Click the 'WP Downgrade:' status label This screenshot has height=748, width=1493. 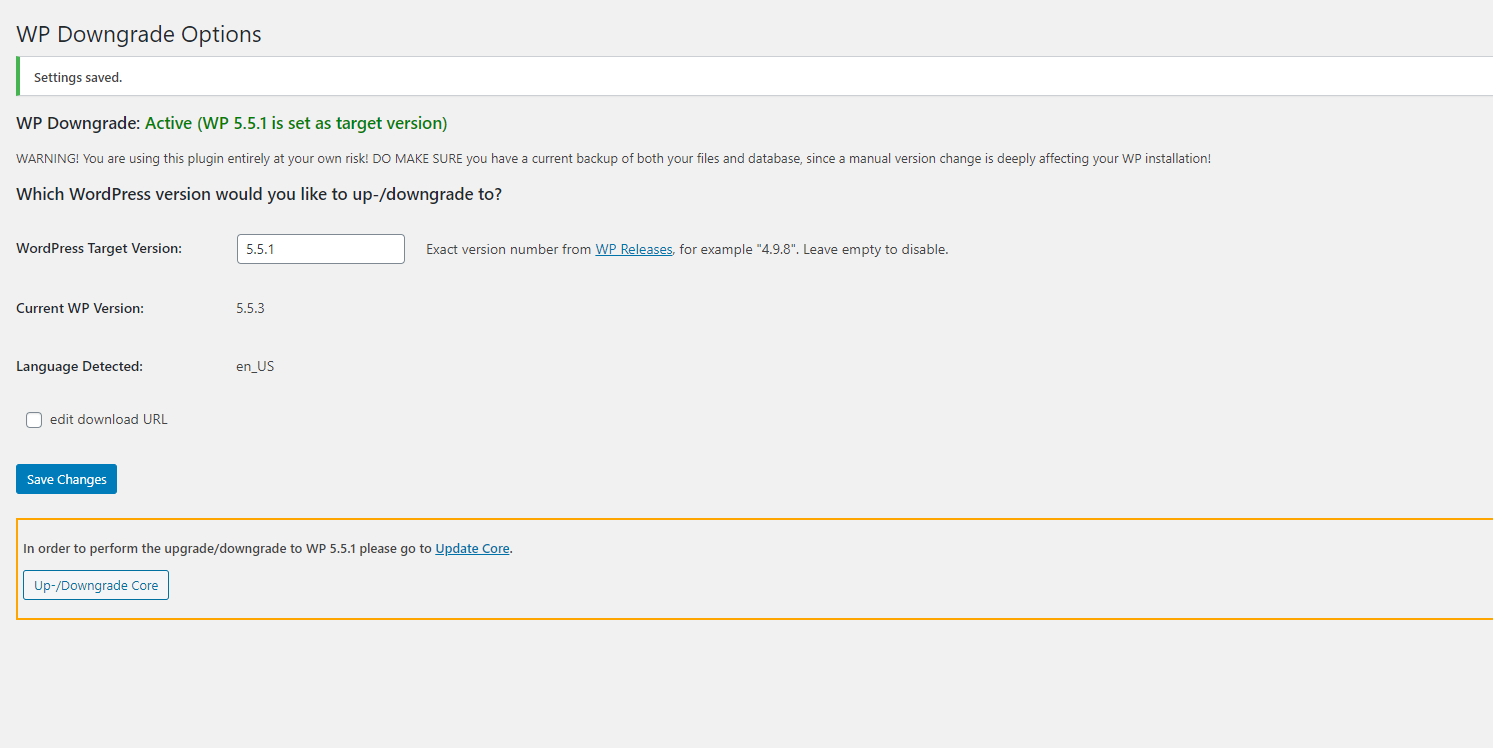coord(78,123)
